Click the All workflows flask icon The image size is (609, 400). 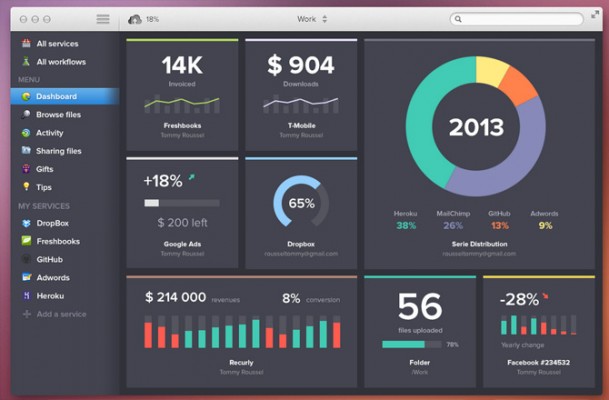(26, 61)
